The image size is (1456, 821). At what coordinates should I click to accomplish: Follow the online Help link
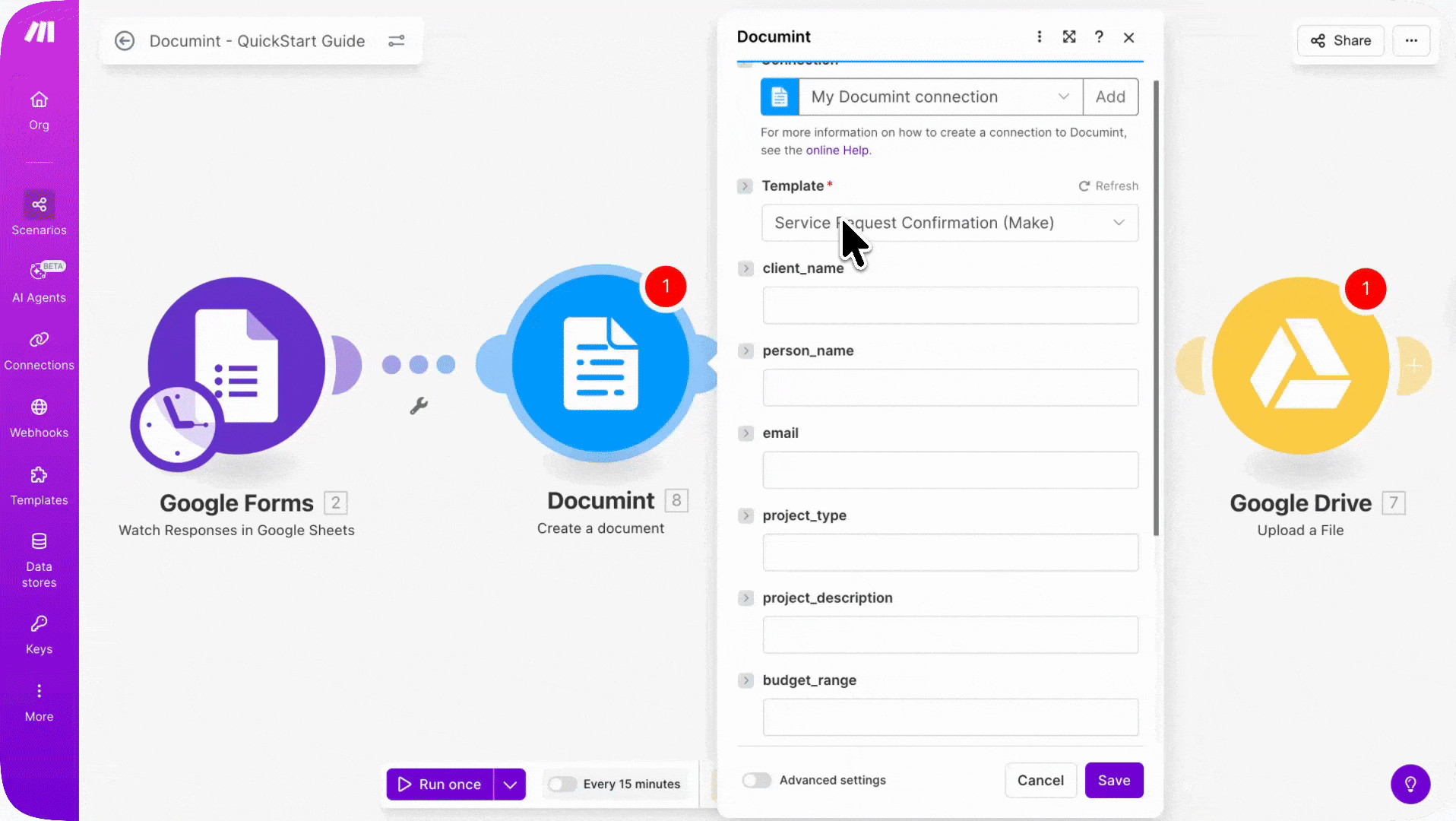[x=837, y=151]
